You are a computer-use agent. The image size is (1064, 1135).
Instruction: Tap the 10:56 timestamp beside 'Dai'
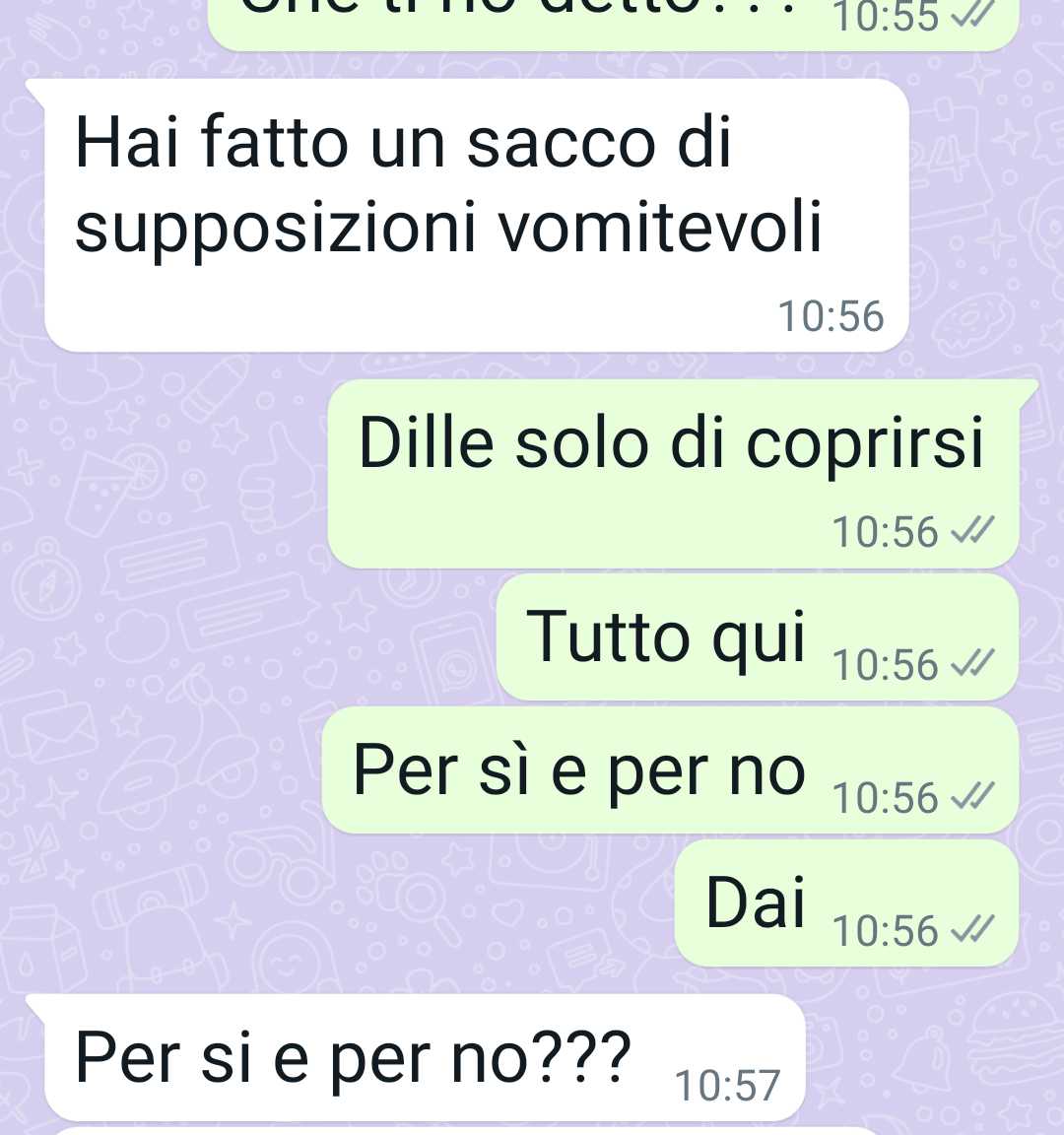tap(886, 930)
